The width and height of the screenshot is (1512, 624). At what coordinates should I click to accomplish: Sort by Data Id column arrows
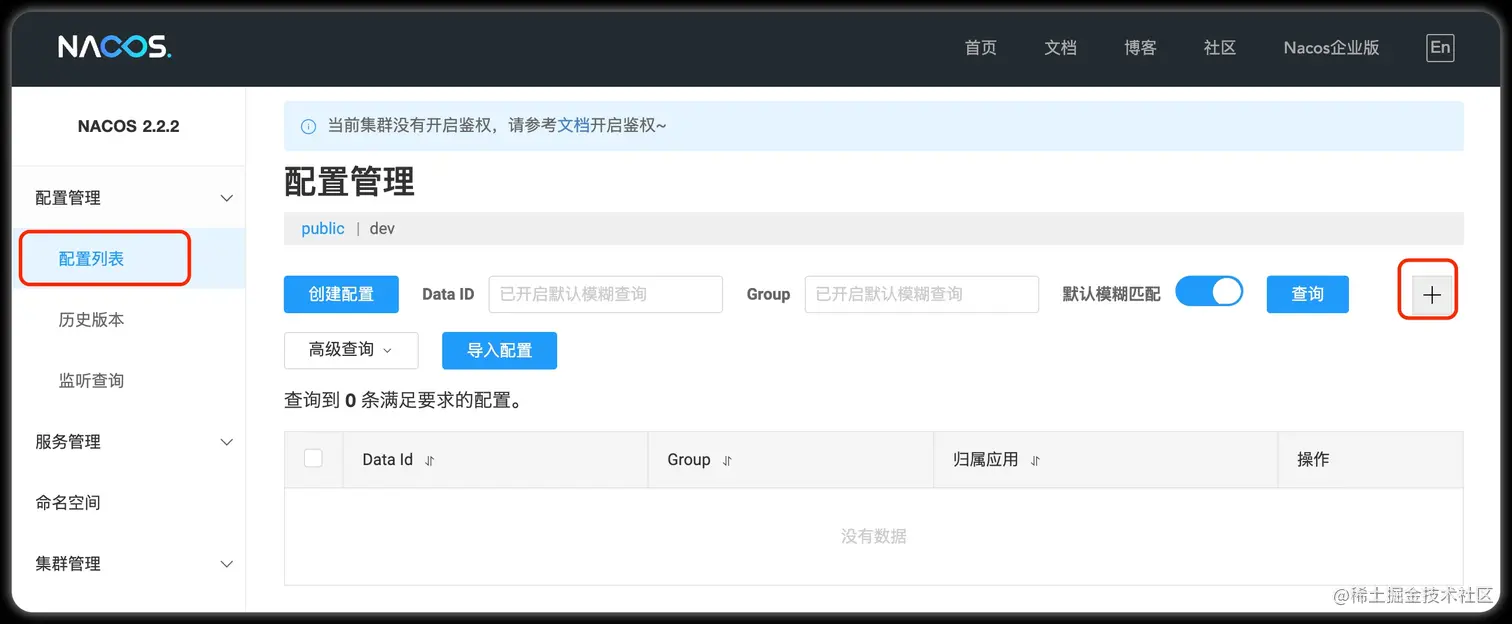point(430,461)
